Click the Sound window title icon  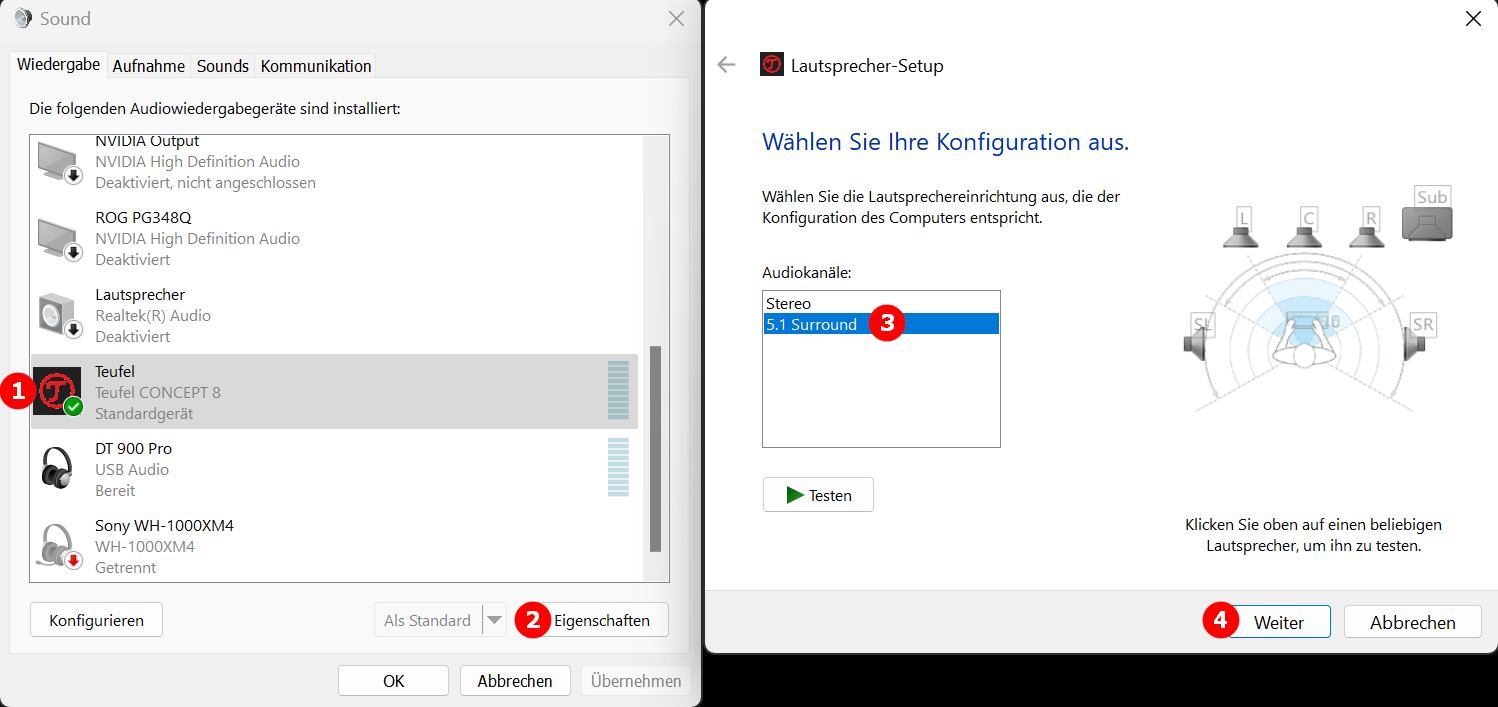coord(24,18)
